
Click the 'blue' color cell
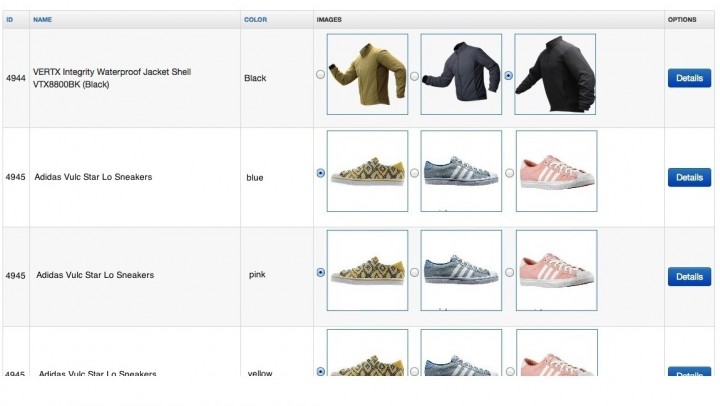coord(254,178)
